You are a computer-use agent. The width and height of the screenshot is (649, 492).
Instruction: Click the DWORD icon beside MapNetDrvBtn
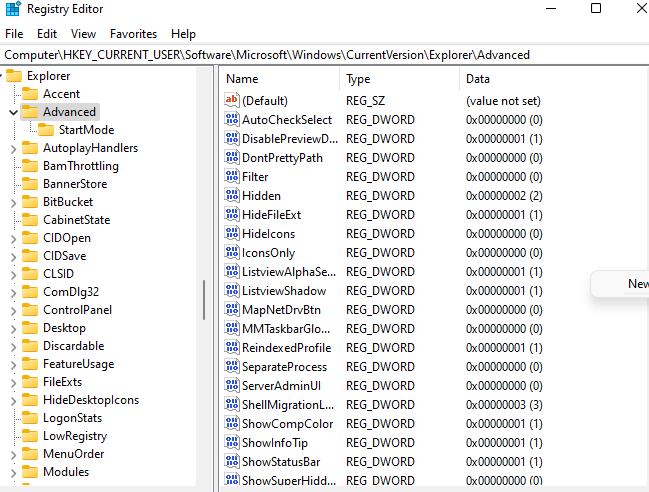coord(232,310)
